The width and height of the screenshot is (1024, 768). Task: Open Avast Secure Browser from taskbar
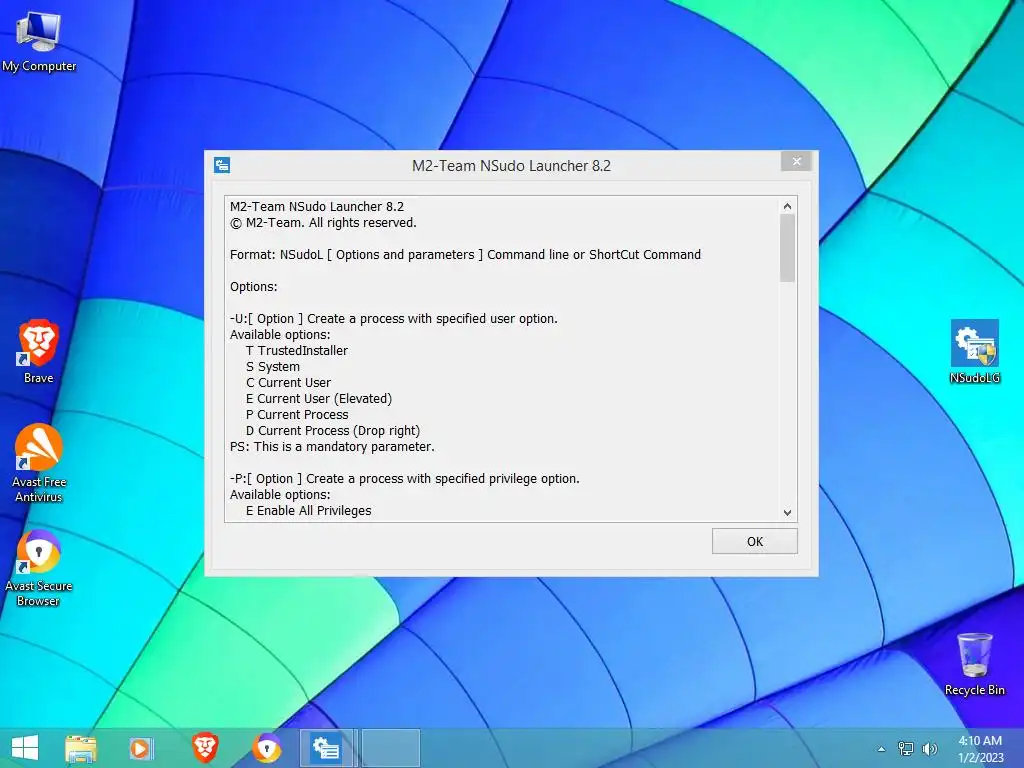pyautogui.click(x=266, y=748)
